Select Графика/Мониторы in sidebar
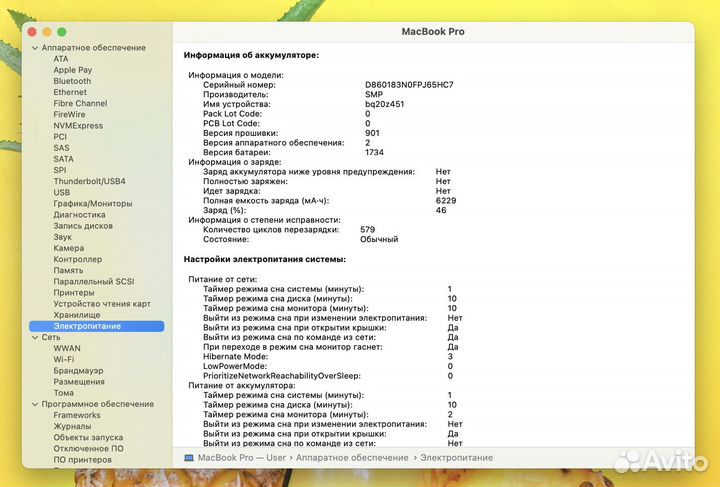Screen dimensions: 720x487 93,203
